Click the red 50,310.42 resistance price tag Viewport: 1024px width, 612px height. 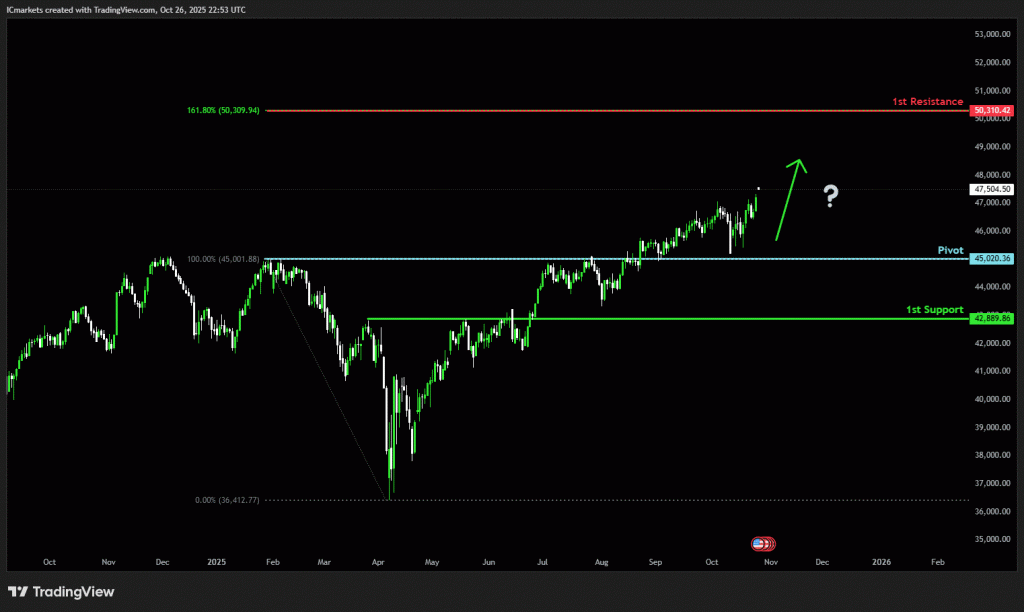coord(992,110)
